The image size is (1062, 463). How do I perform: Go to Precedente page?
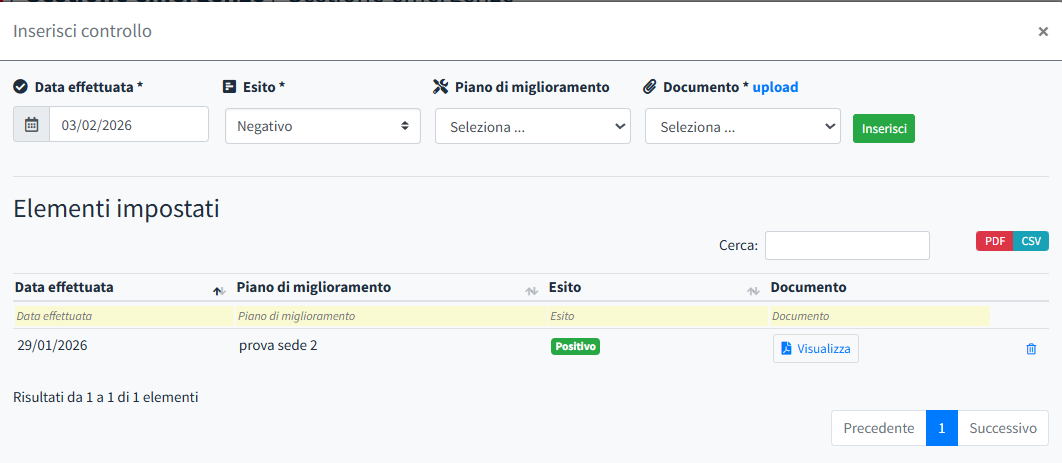pos(878,428)
